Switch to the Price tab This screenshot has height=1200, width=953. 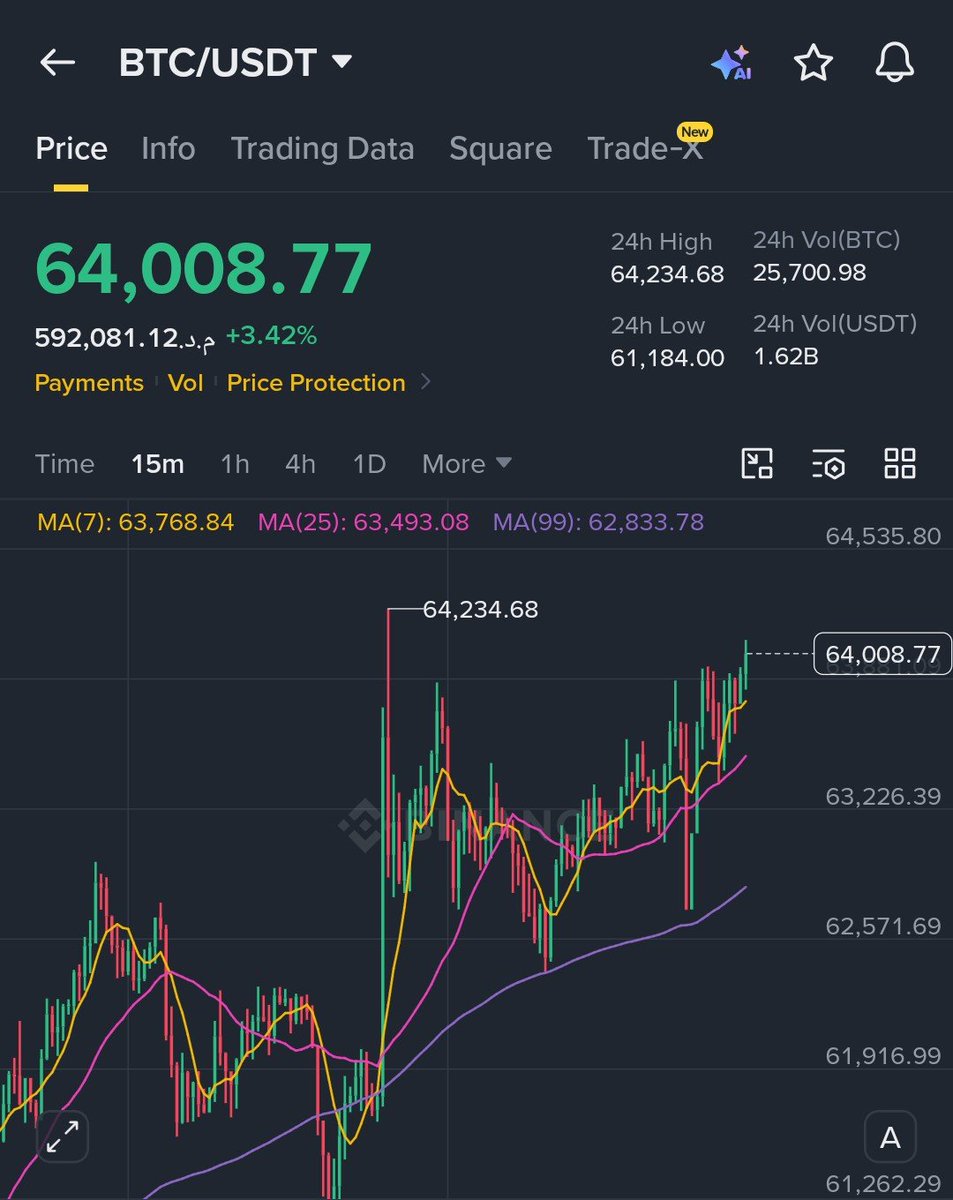point(71,149)
